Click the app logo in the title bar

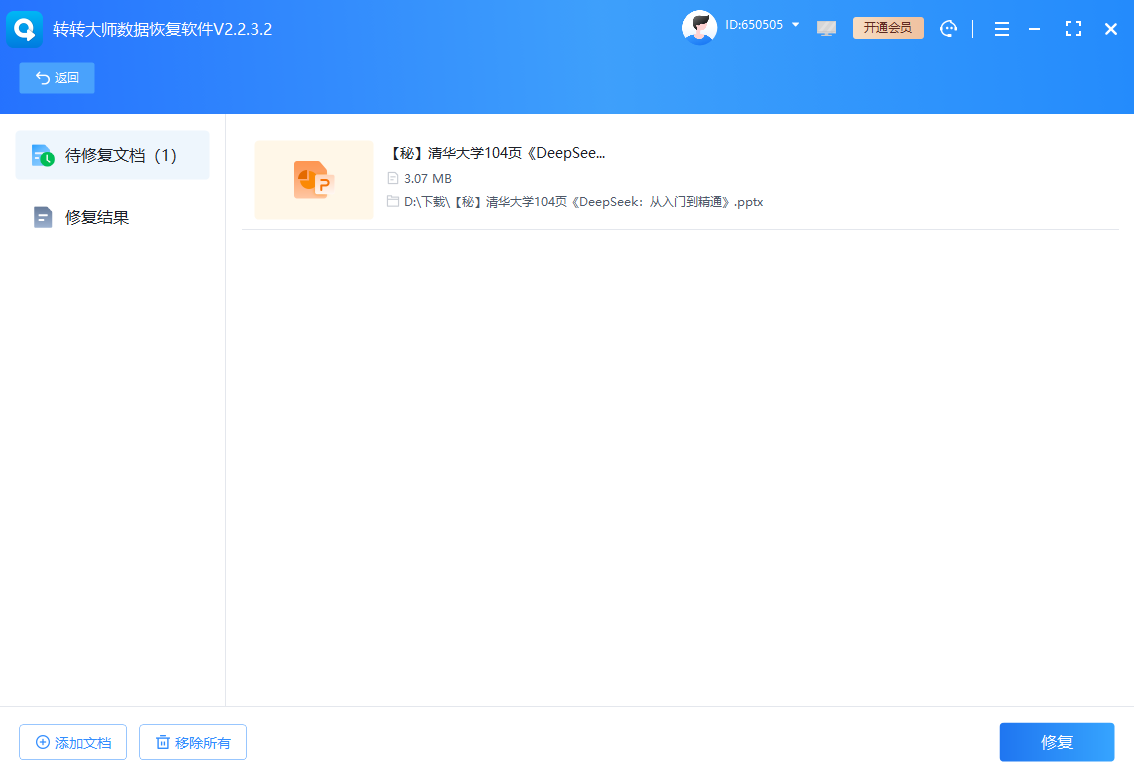pyautogui.click(x=24, y=28)
